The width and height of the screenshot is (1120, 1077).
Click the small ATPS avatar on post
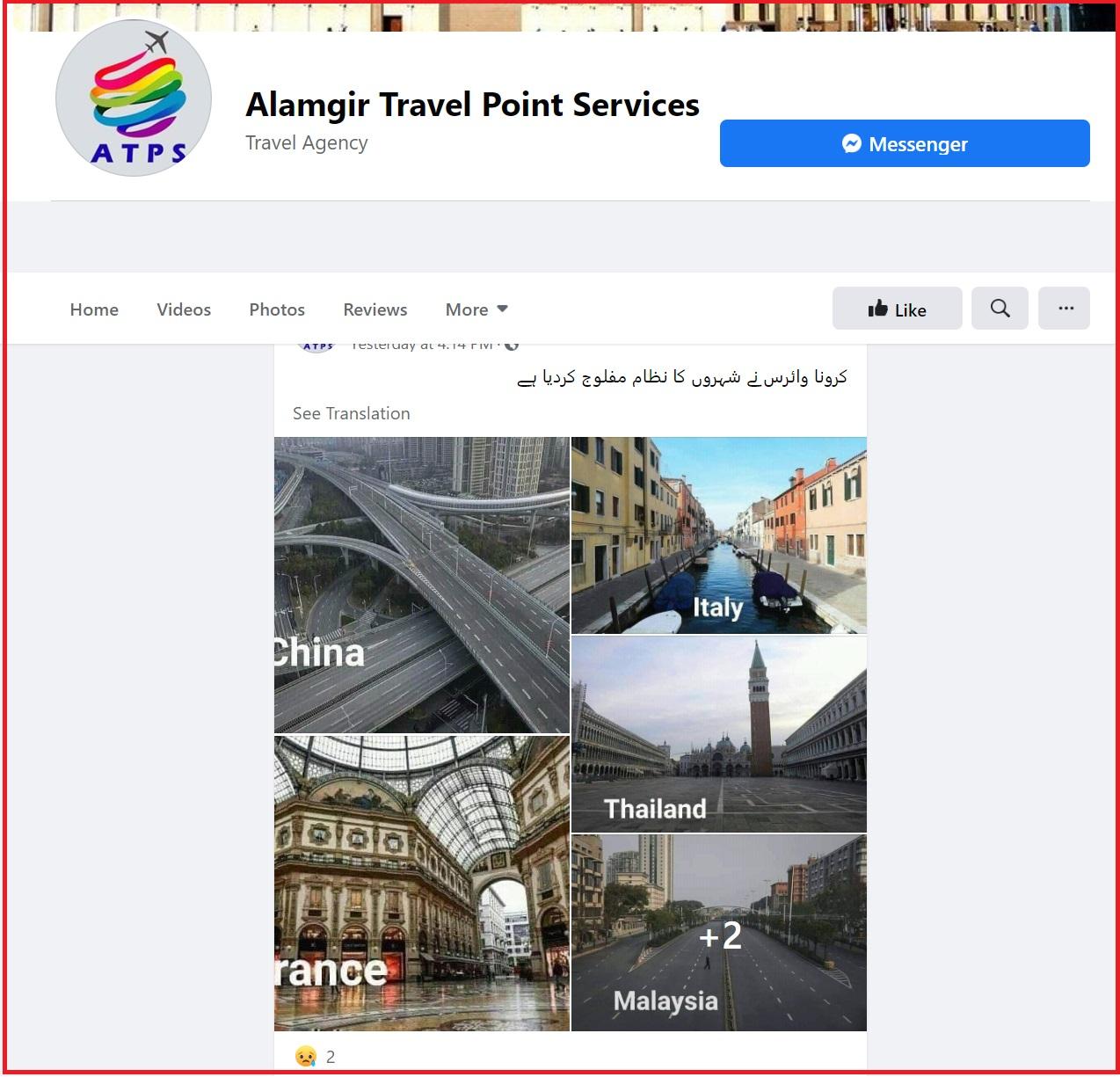coord(317,346)
